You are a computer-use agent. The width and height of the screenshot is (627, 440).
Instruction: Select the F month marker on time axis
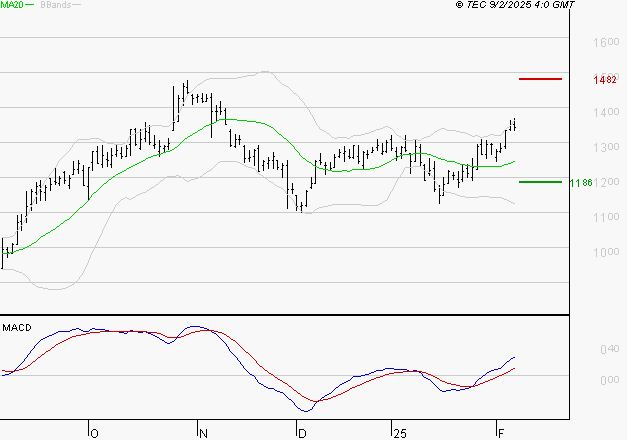tap(501, 431)
